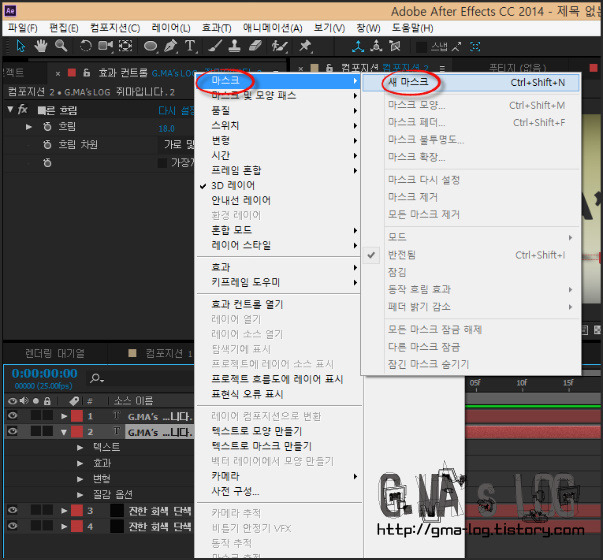Click red label color of layer 4

(x=77, y=526)
